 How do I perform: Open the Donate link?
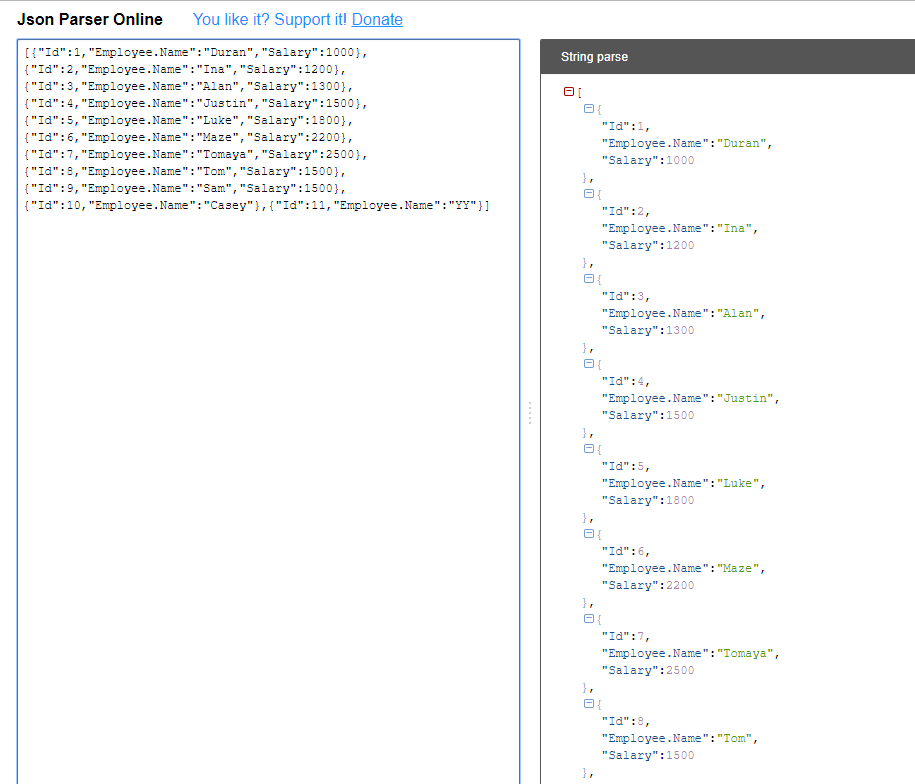377,19
